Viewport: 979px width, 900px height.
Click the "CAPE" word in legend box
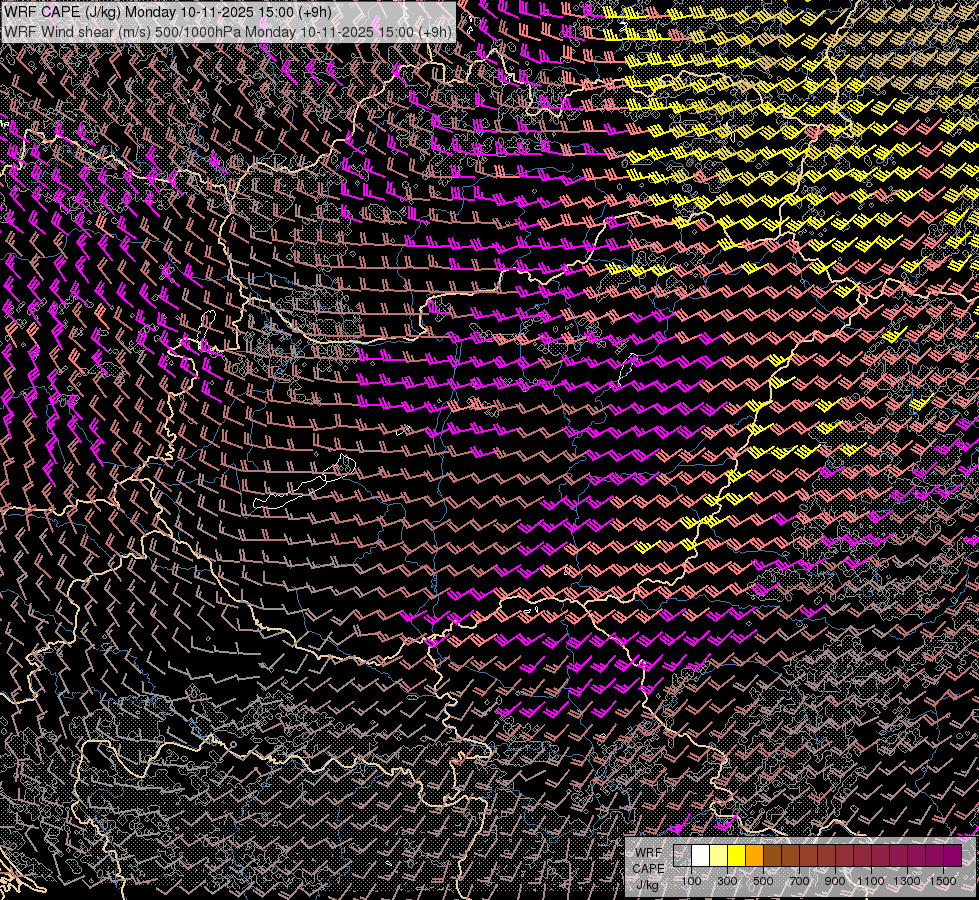(648, 869)
